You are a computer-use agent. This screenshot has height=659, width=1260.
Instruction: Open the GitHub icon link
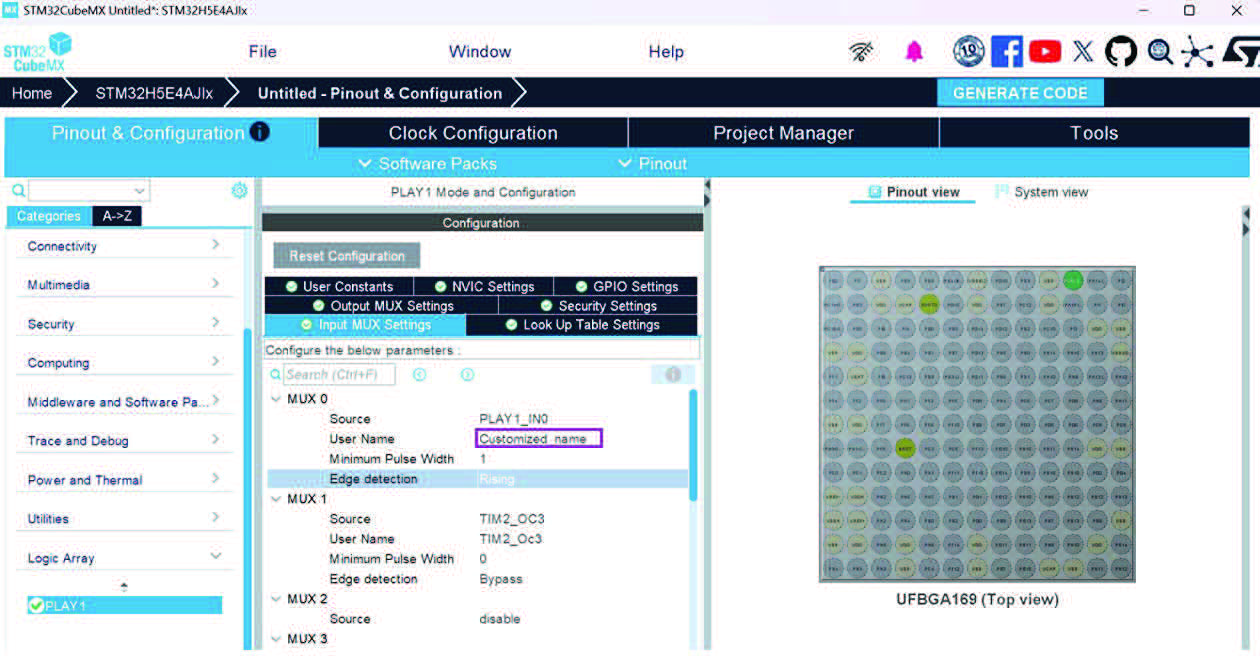pos(1121,51)
